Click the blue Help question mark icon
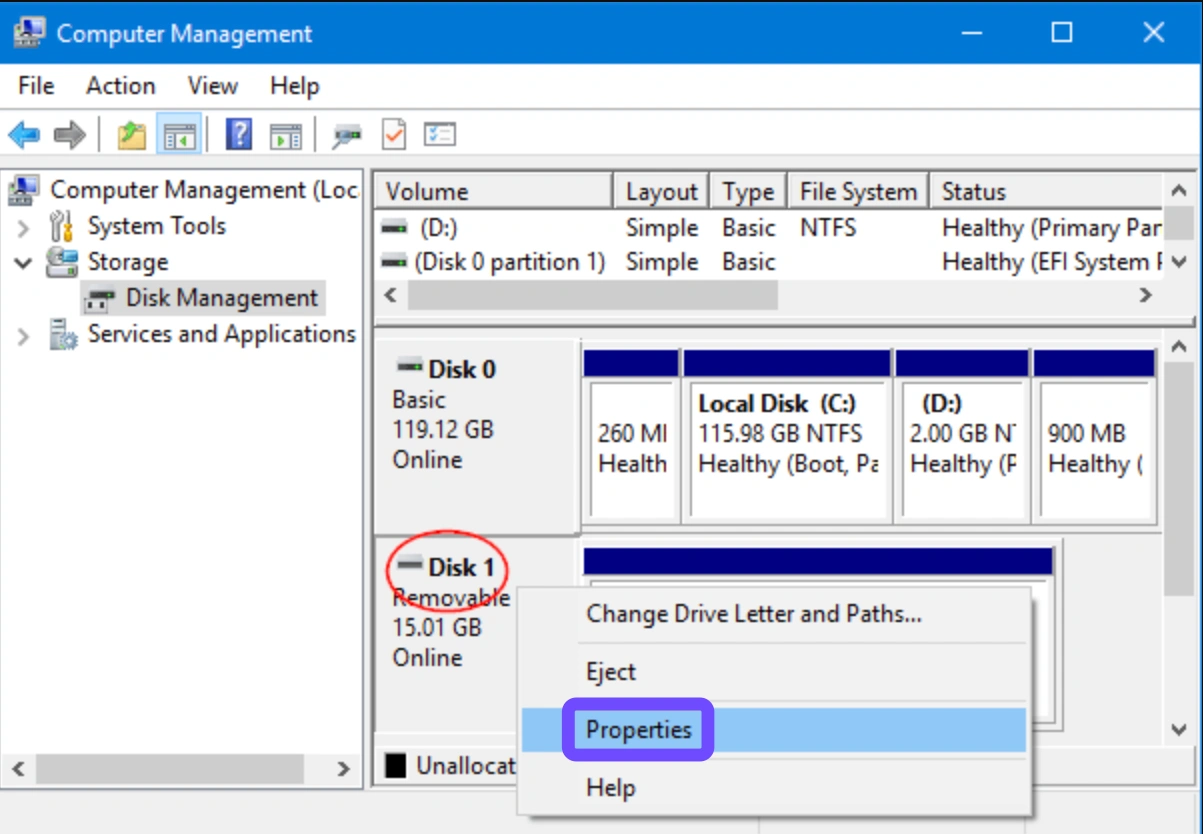This screenshot has height=834, width=1203. pos(238,134)
